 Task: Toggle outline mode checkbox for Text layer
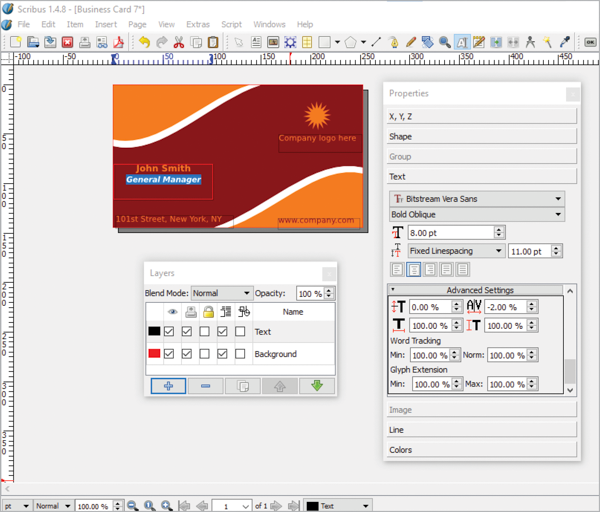pyautogui.click(x=240, y=331)
